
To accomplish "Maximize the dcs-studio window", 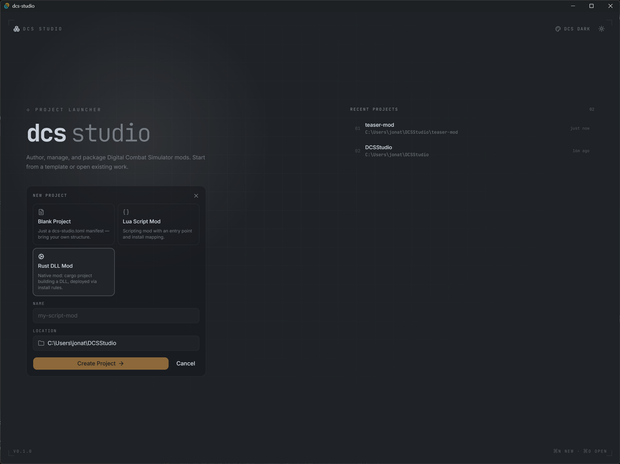I will click(591, 6).
